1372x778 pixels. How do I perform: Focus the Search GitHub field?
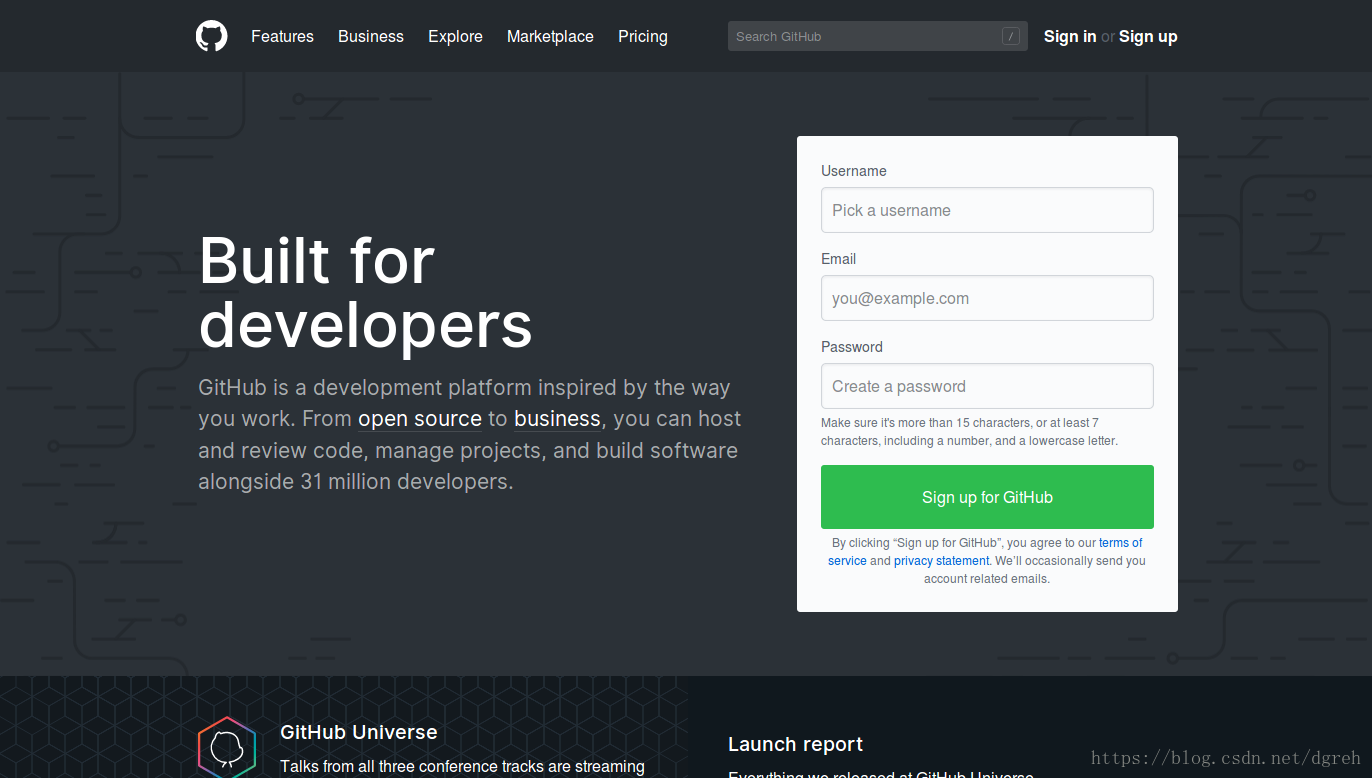(x=877, y=36)
